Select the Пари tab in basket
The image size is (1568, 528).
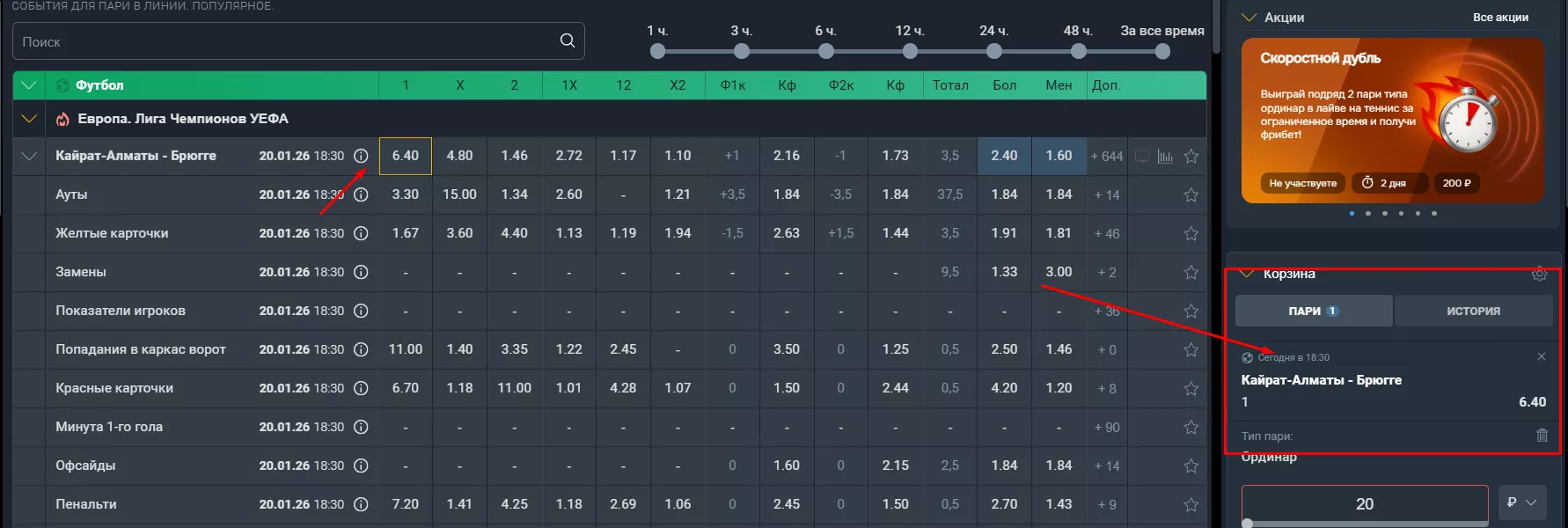[1313, 311]
